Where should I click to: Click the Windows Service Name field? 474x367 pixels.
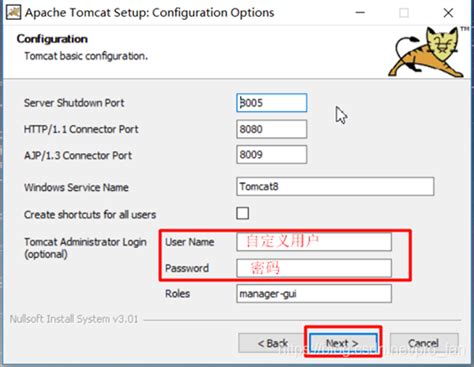click(335, 186)
